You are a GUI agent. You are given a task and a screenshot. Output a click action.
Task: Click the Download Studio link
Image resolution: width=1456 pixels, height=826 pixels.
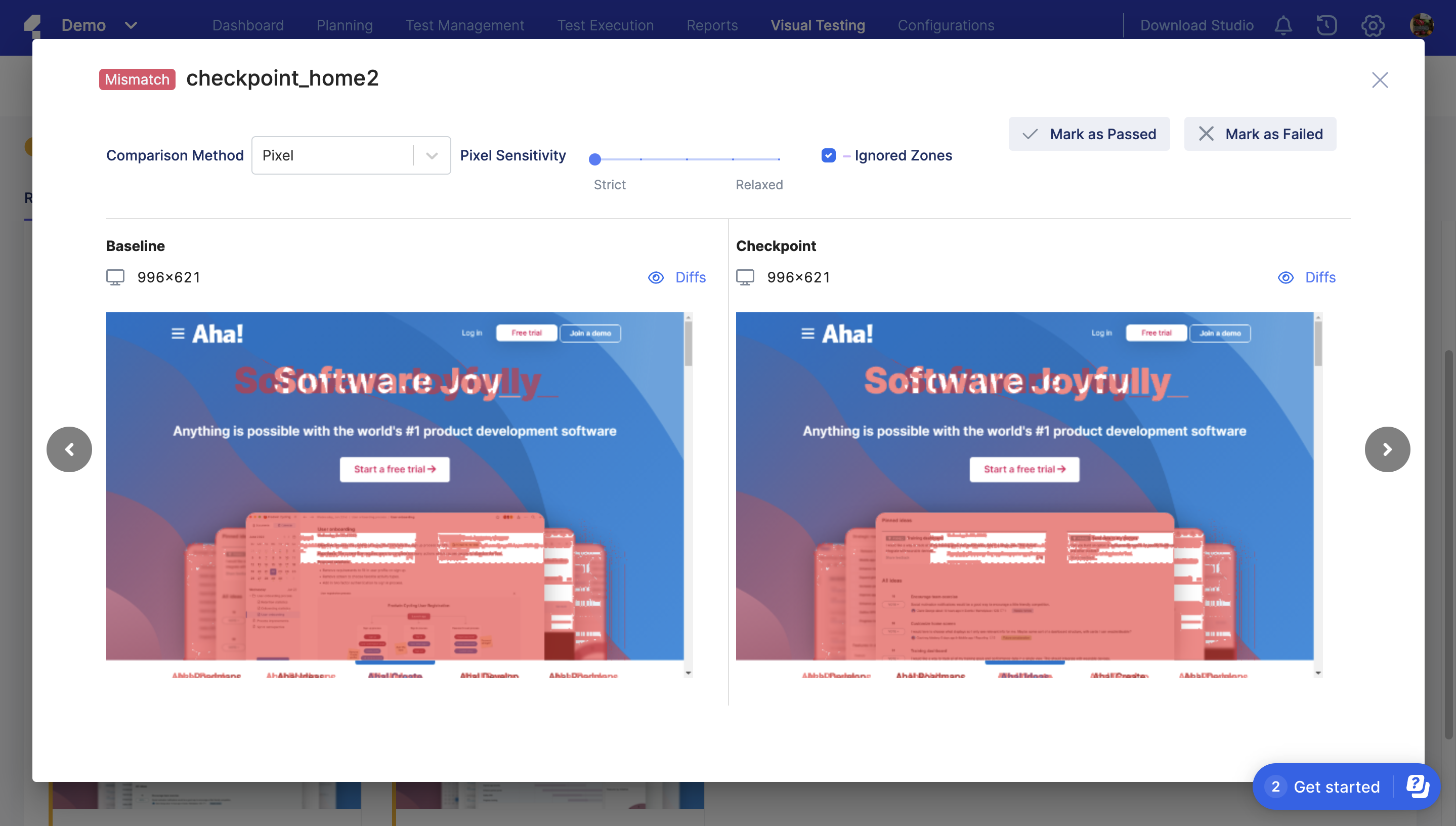click(x=1196, y=25)
